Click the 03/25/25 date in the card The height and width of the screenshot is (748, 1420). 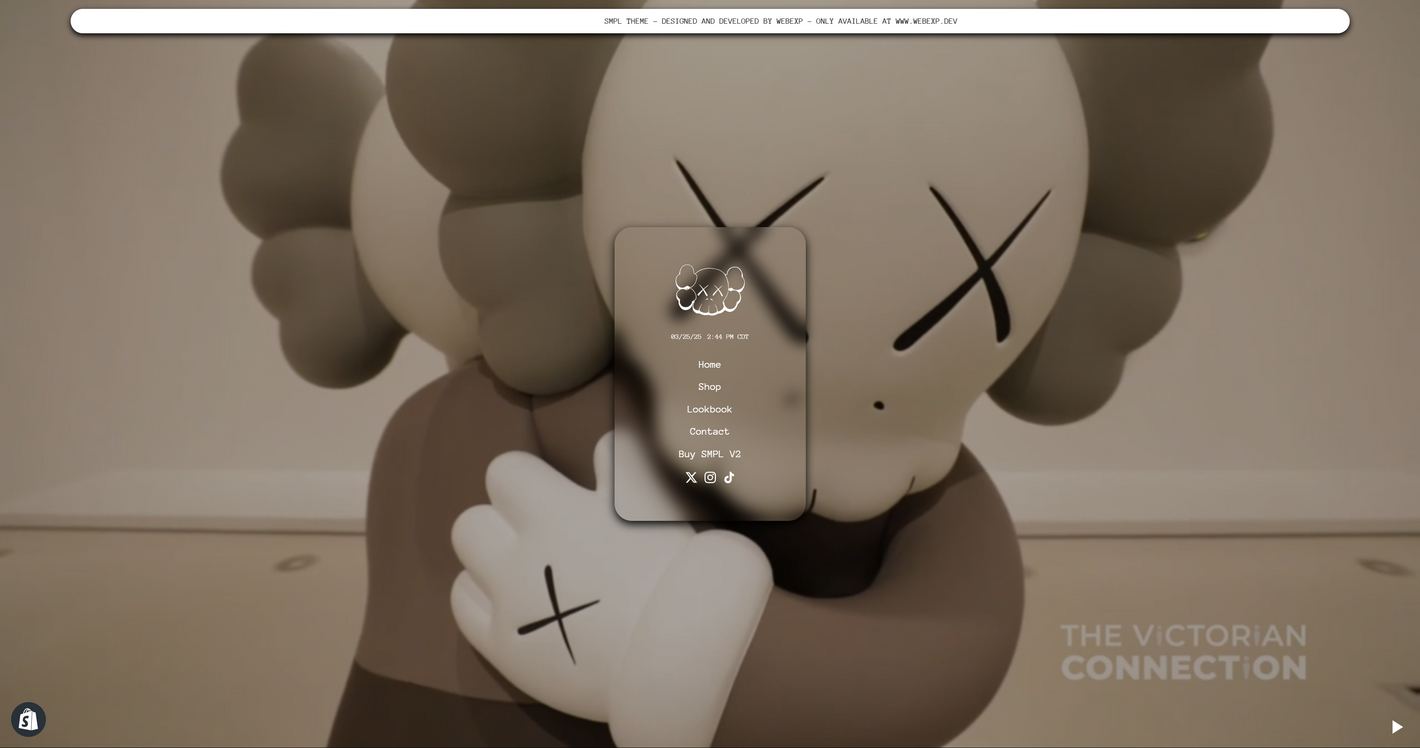686,337
